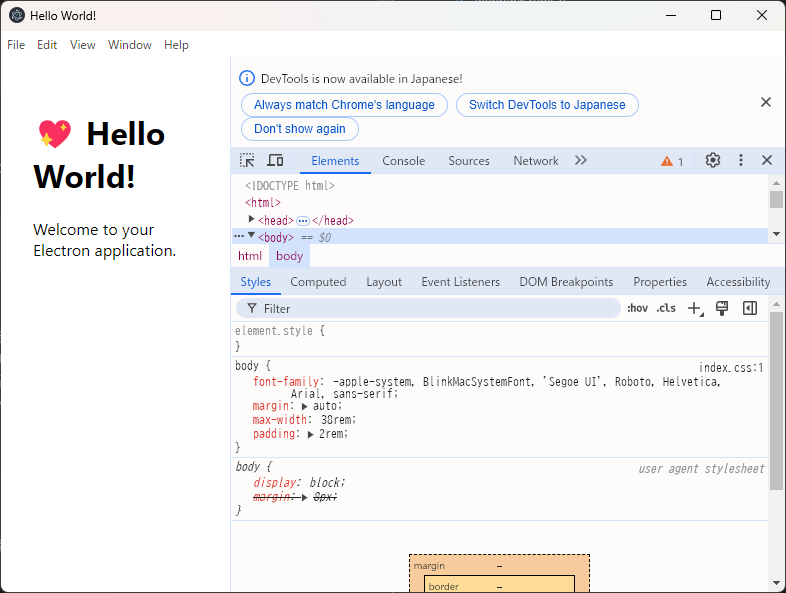Open DevTools settings gear
The height and width of the screenshot is (593, 786).
[x=713, y=160]
